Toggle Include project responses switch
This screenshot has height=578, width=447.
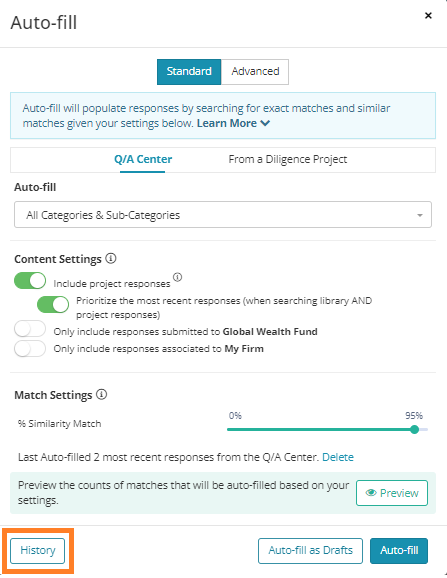tap(30, 281)
